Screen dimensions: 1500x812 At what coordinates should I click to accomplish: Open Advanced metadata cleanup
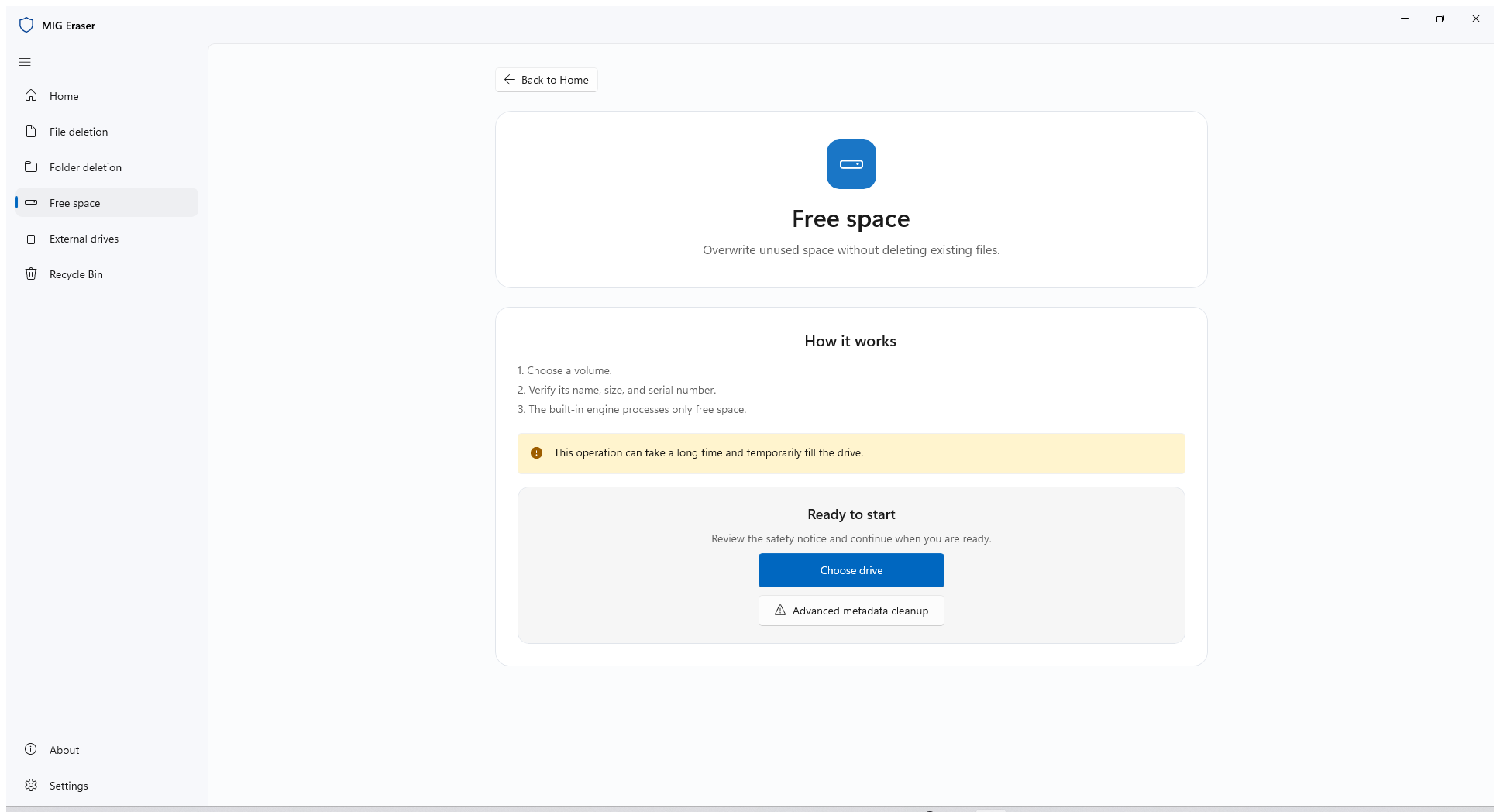[851, 611]
